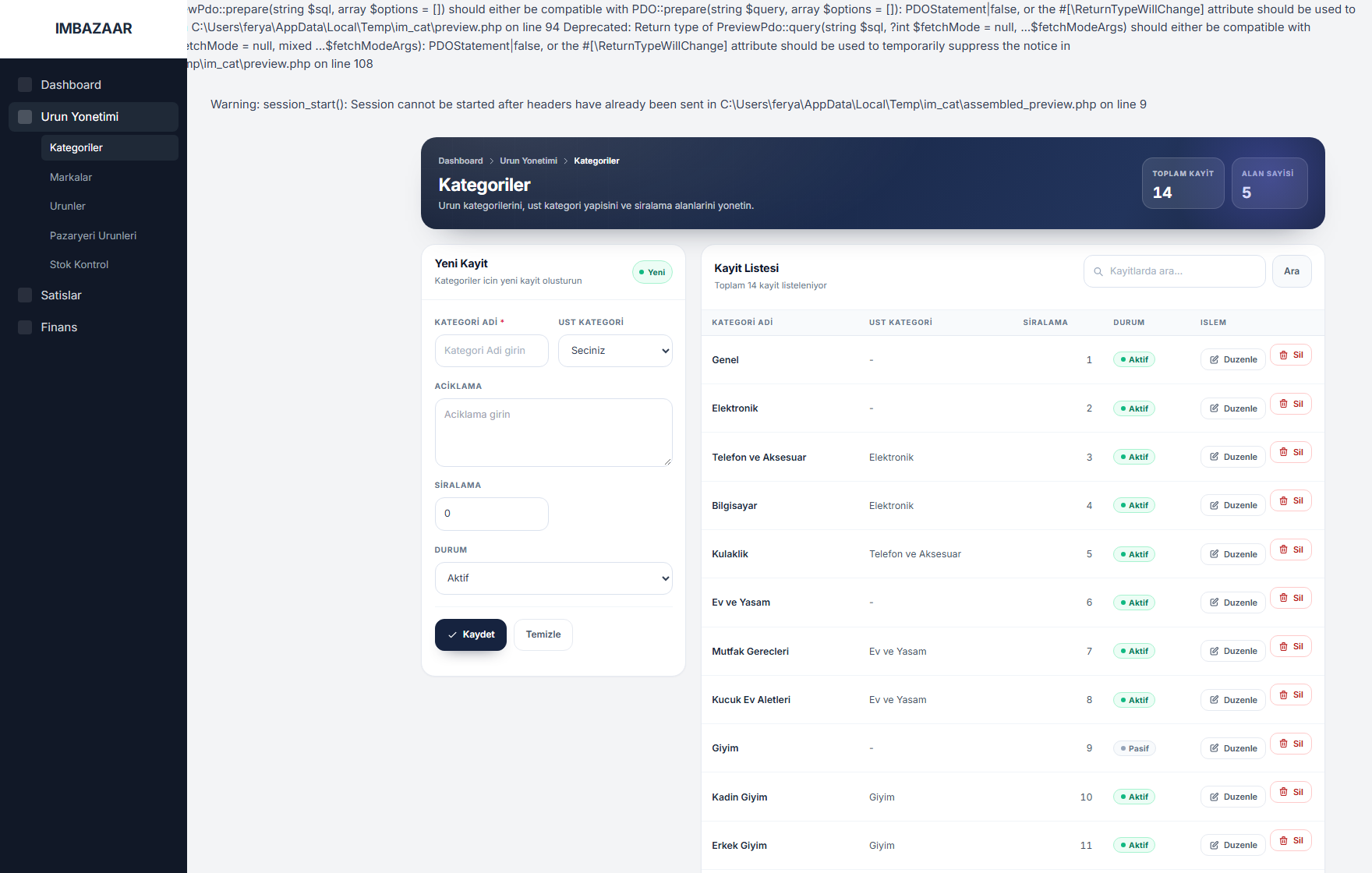Click the Urun Yonetimi sidebar icon

coord(25,117)
